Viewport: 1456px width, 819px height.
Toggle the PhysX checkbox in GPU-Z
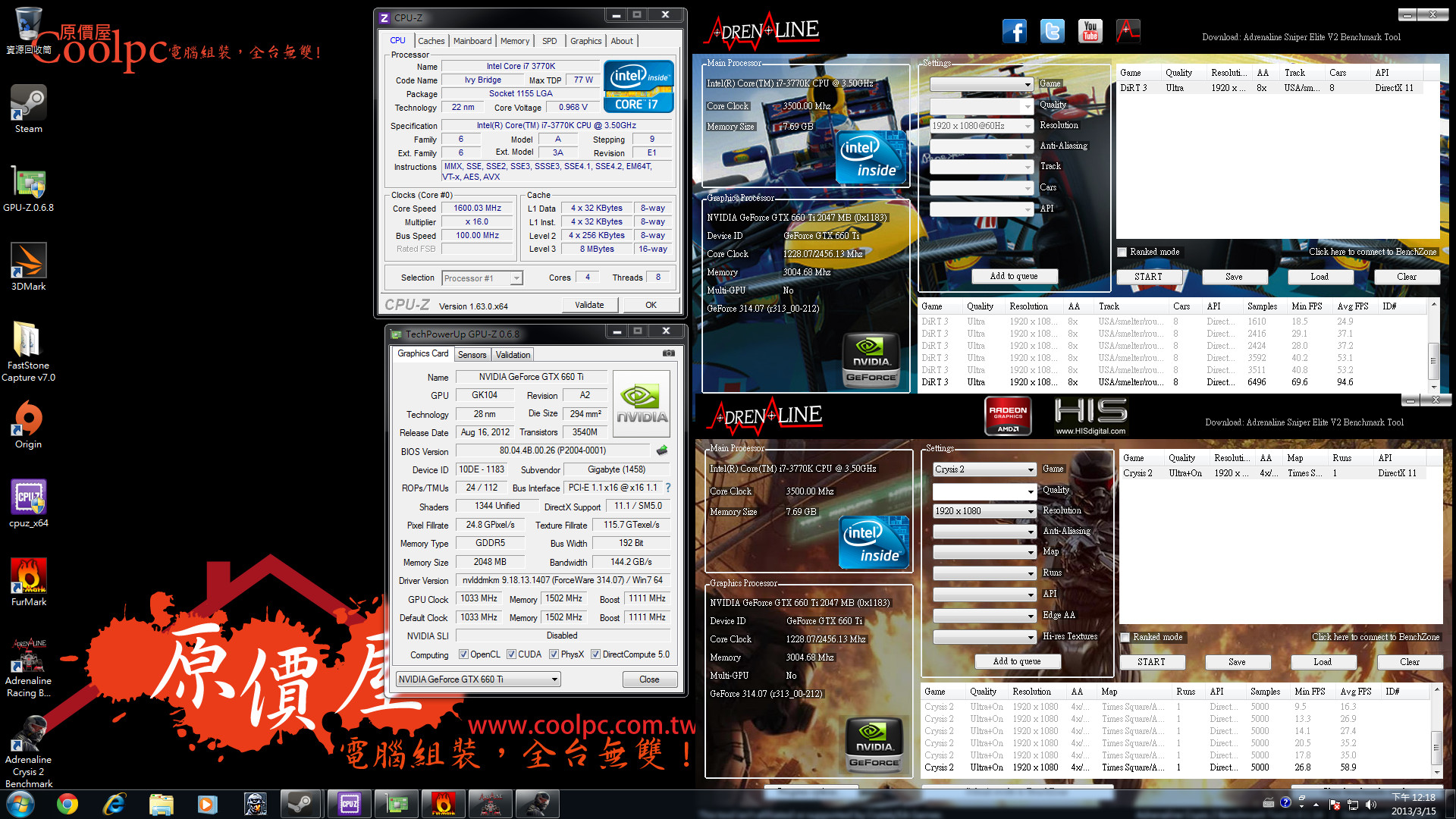pyautogui.click(x=554, y=654)
